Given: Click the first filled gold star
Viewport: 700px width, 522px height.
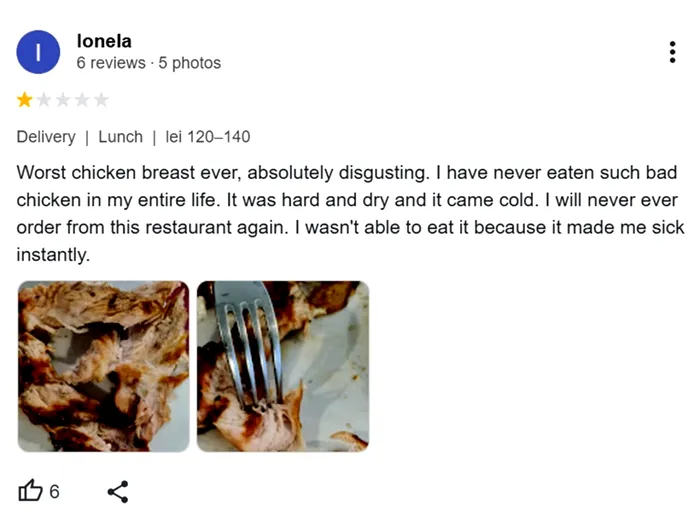Looking at the screenshot, I should (24, 100).
